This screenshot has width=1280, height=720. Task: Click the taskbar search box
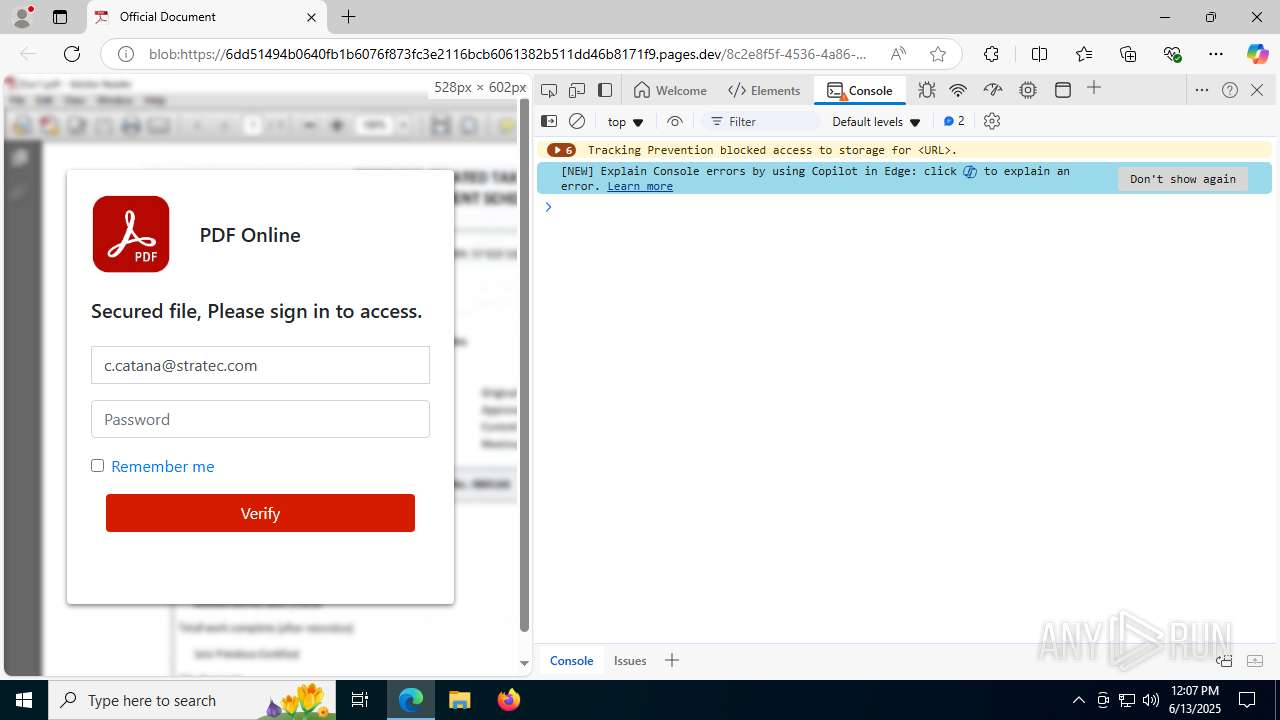pyautogui.click(x=193, y=700)
